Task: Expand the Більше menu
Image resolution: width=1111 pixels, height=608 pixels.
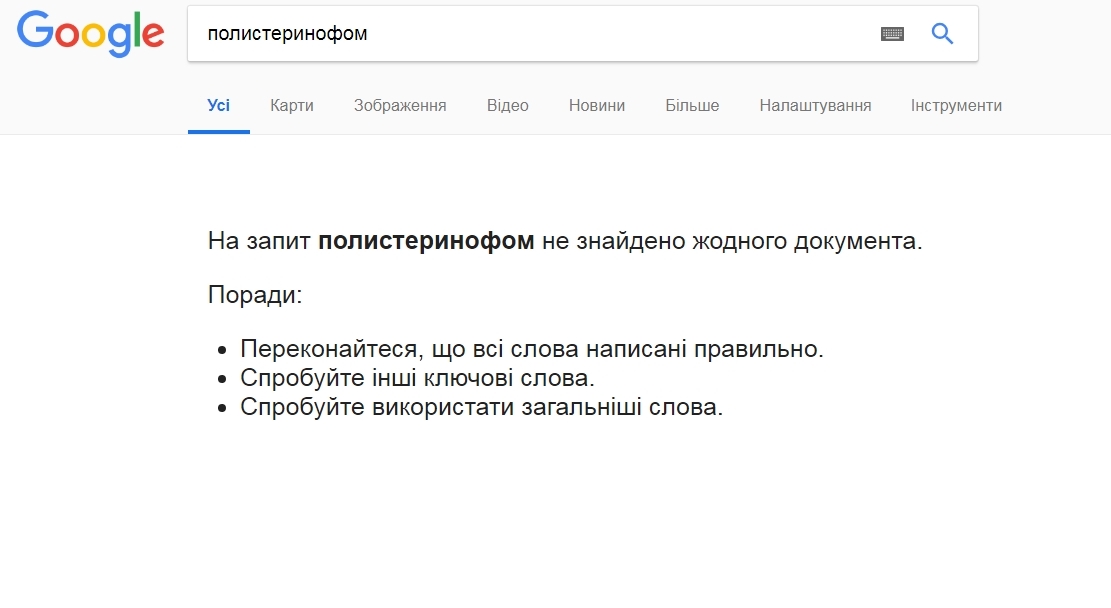Action: pyautogui.click(x=692, y=106)
